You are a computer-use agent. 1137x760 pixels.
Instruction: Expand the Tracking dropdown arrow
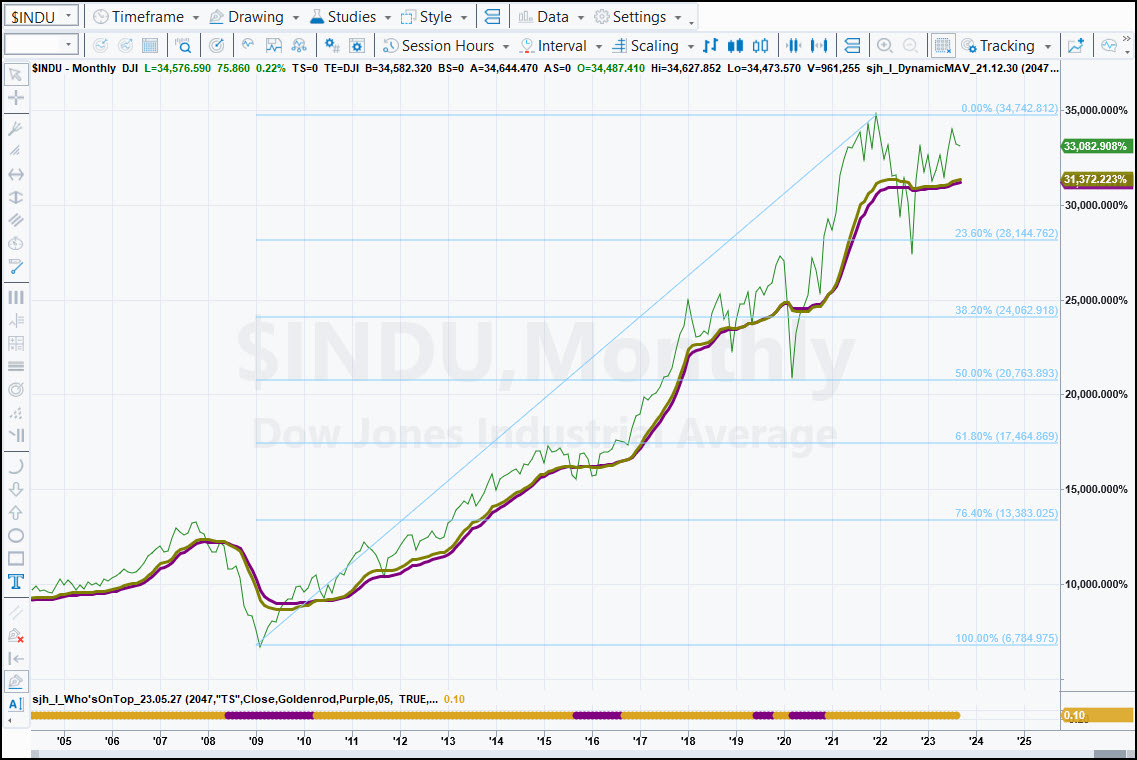(1048, 46)
